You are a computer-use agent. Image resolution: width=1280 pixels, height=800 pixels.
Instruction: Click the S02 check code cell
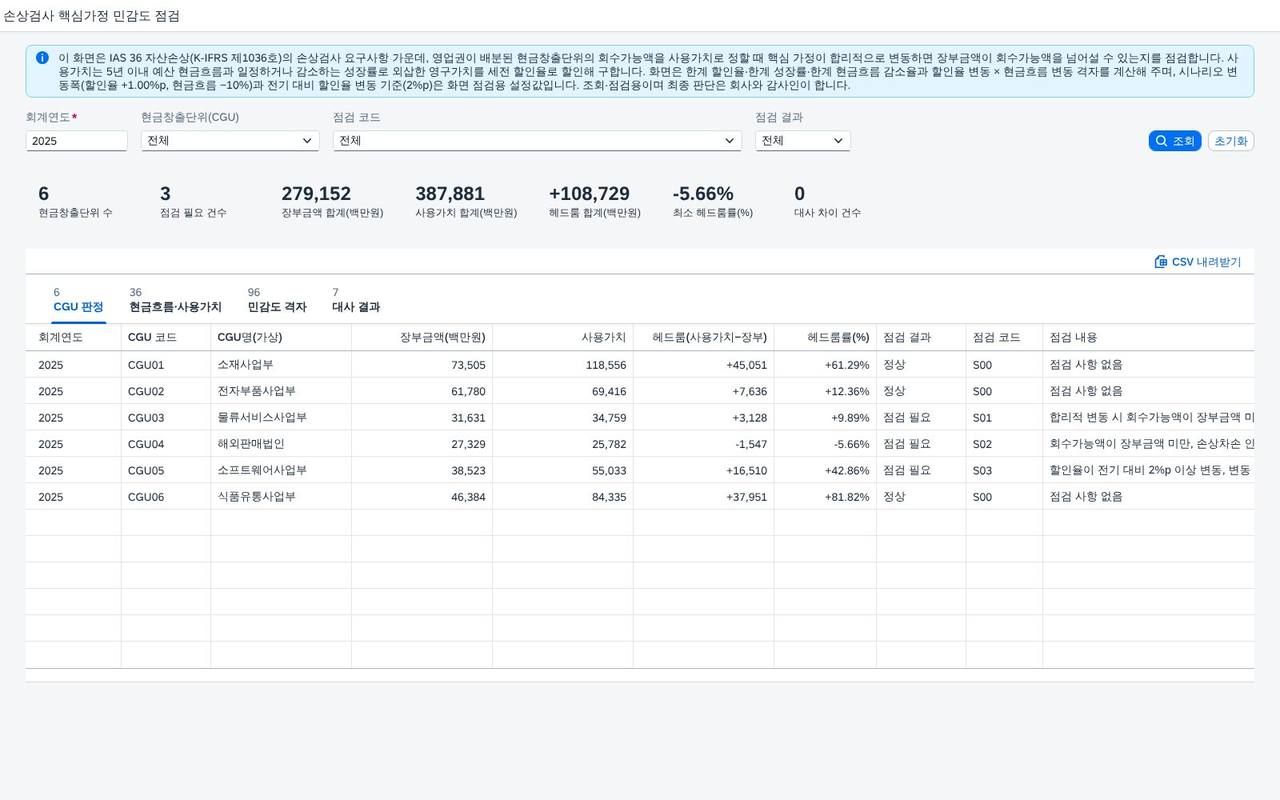1004,444
